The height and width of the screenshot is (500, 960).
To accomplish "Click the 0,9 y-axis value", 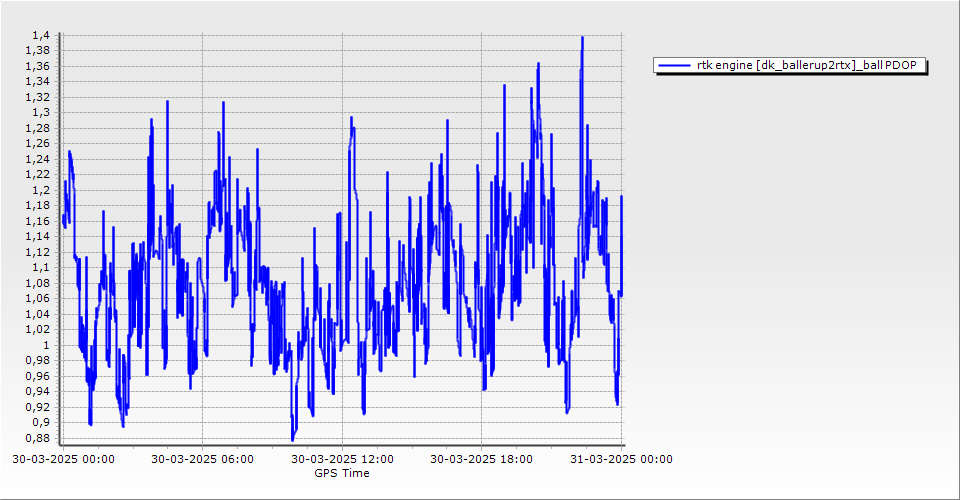I will click(42, 422).
